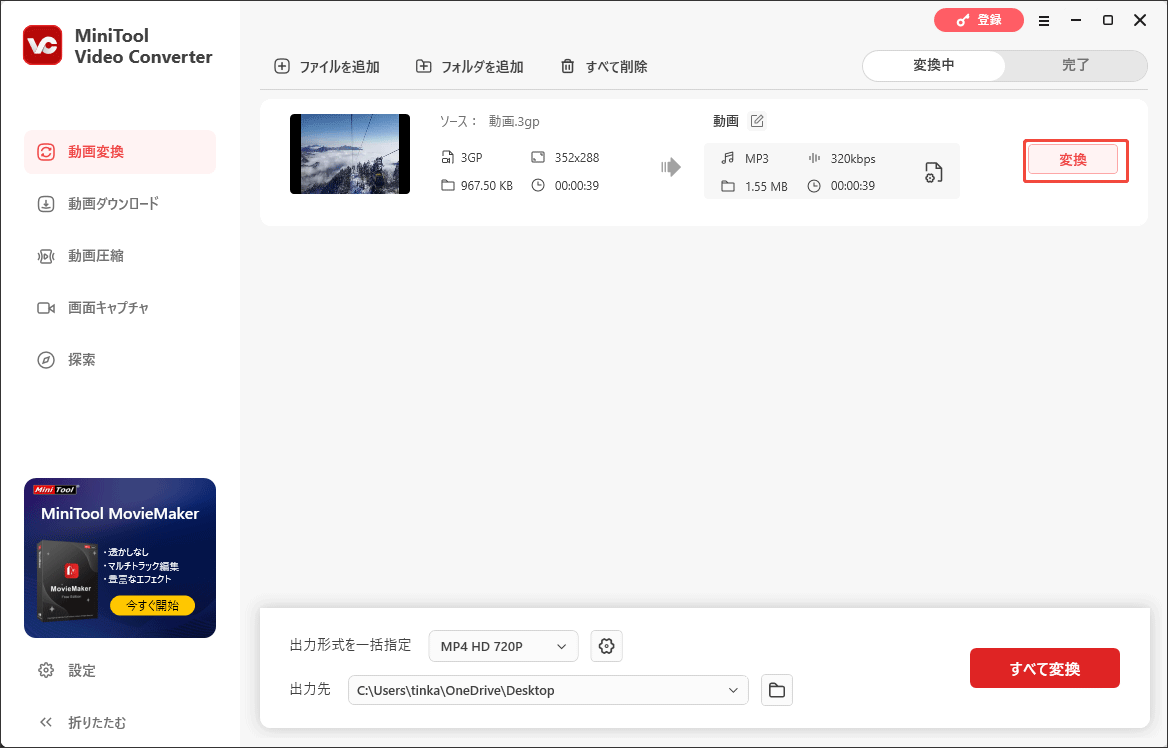Collapse sidebar with 折りたたむ
1168x748 pixels.
82,723
